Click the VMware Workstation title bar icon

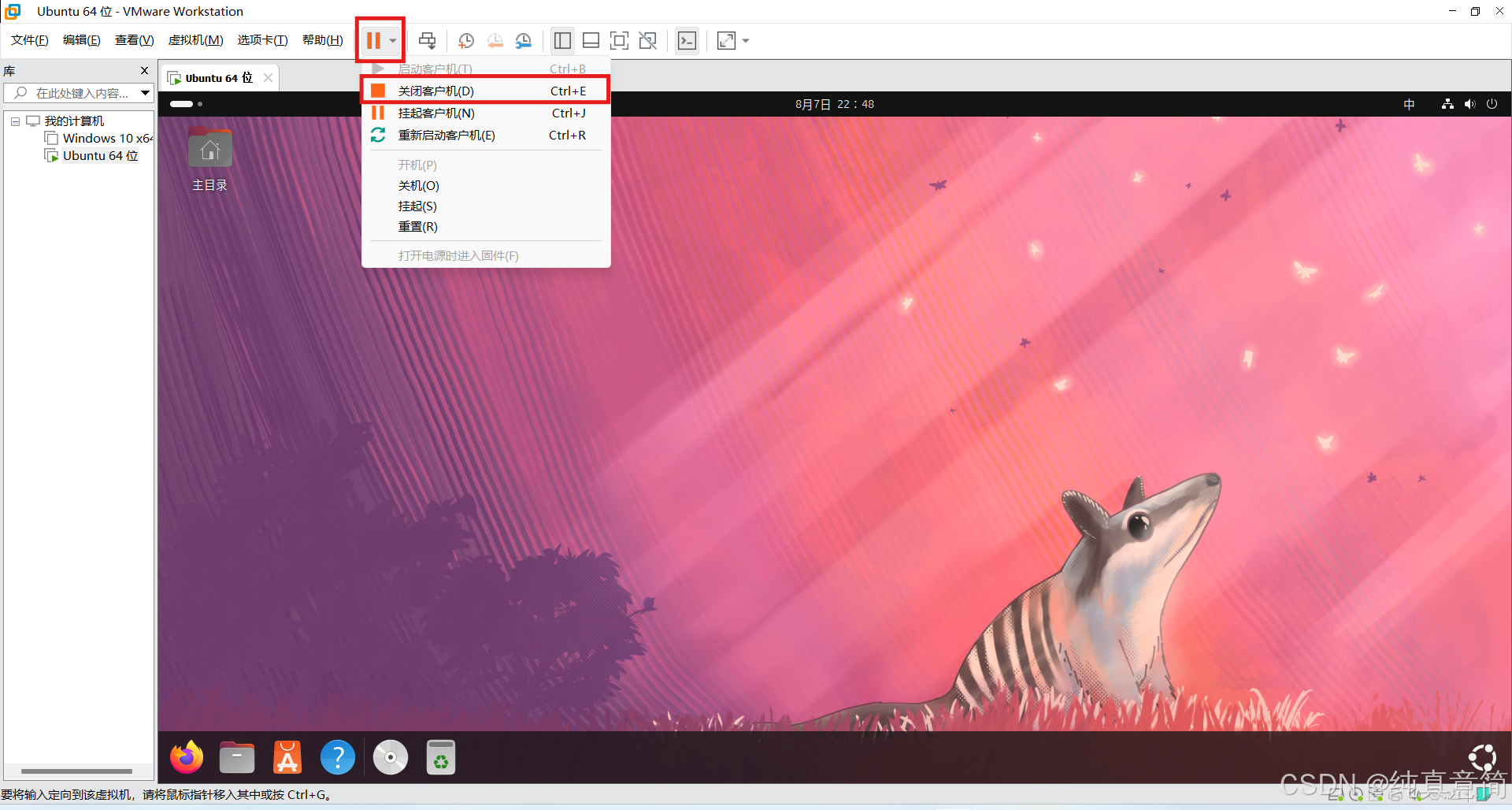[x=13, y=11]
